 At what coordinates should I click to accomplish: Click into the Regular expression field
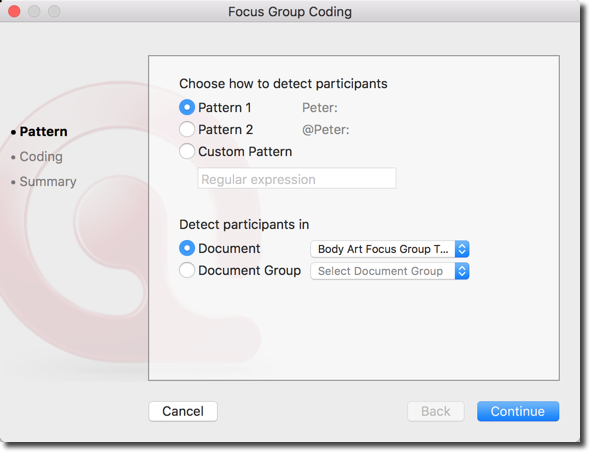click(x=297, y=178)
